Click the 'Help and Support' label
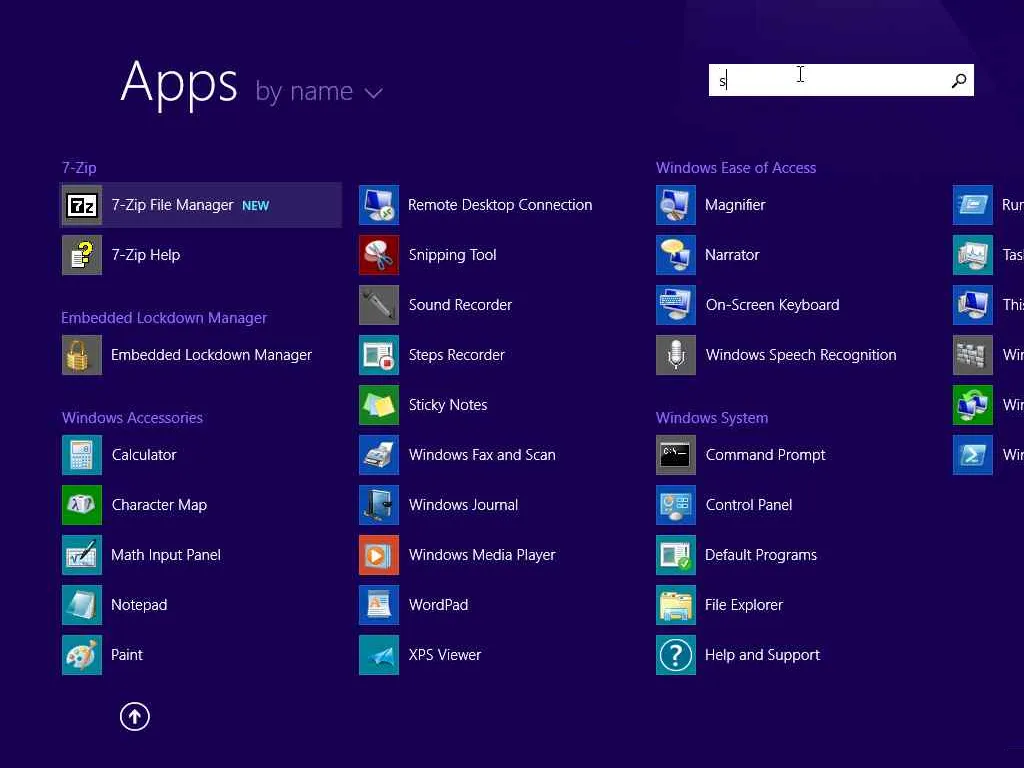The image size is (1024, 768). pyautogui.click(x=762, y=654)
